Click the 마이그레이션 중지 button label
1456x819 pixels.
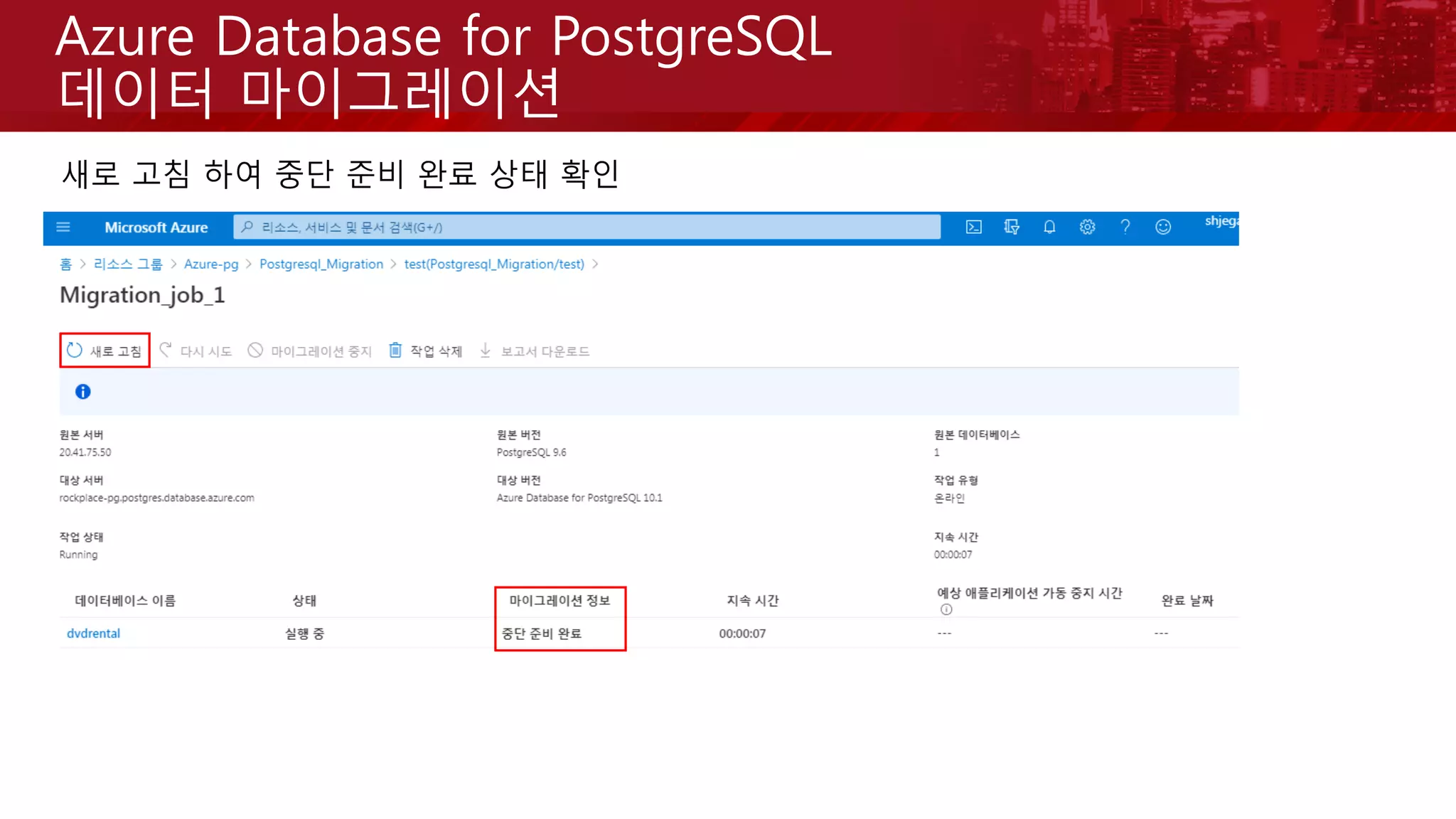321,351
